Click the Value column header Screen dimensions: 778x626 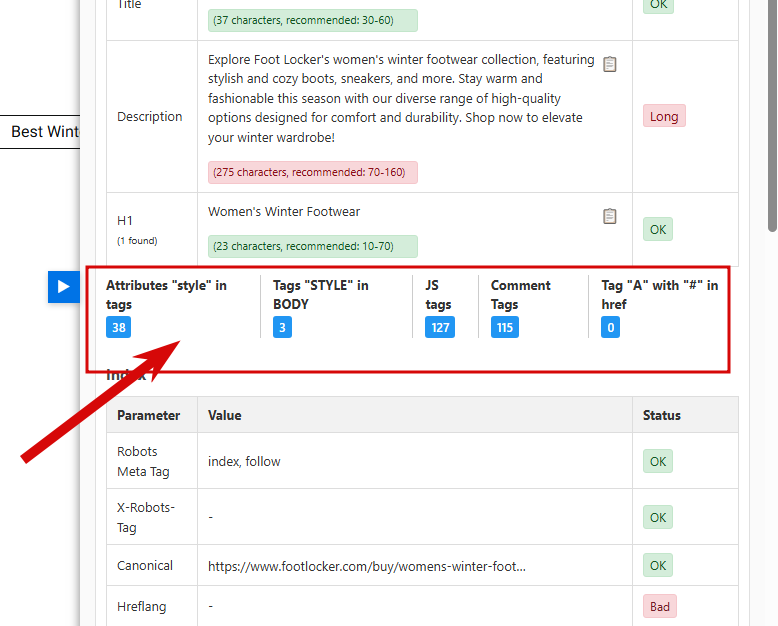(x=225, y=415)
